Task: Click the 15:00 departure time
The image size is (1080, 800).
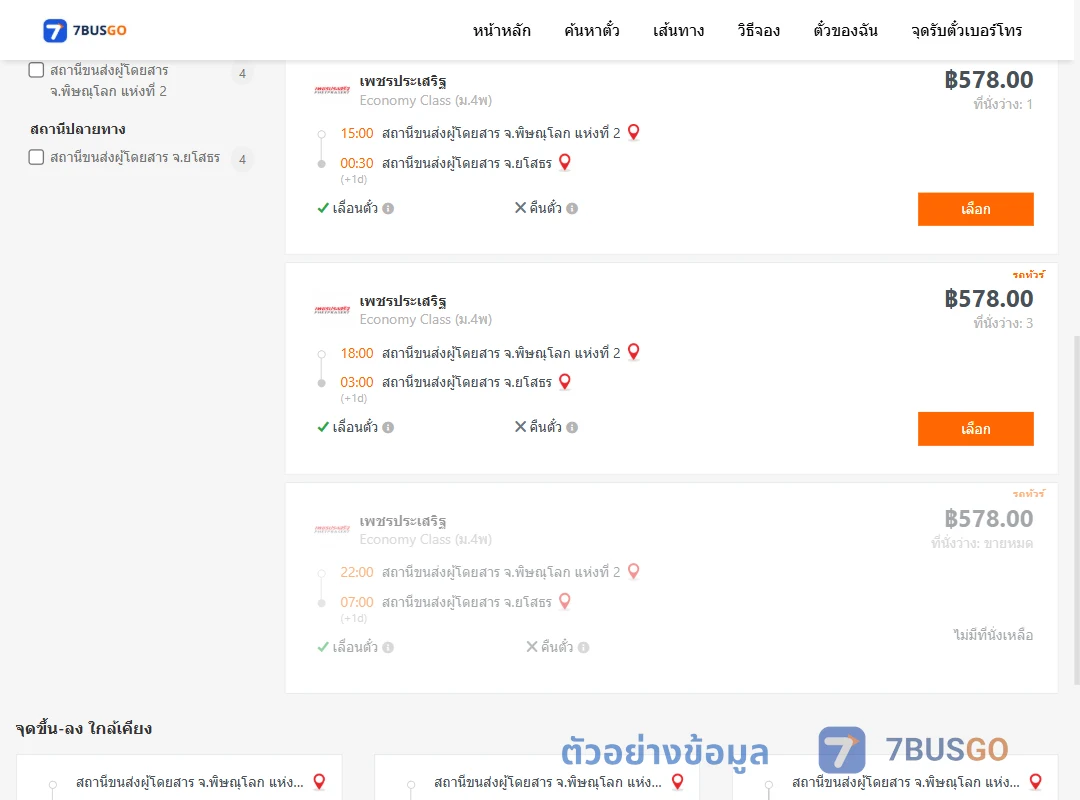Action: (357, 133)
